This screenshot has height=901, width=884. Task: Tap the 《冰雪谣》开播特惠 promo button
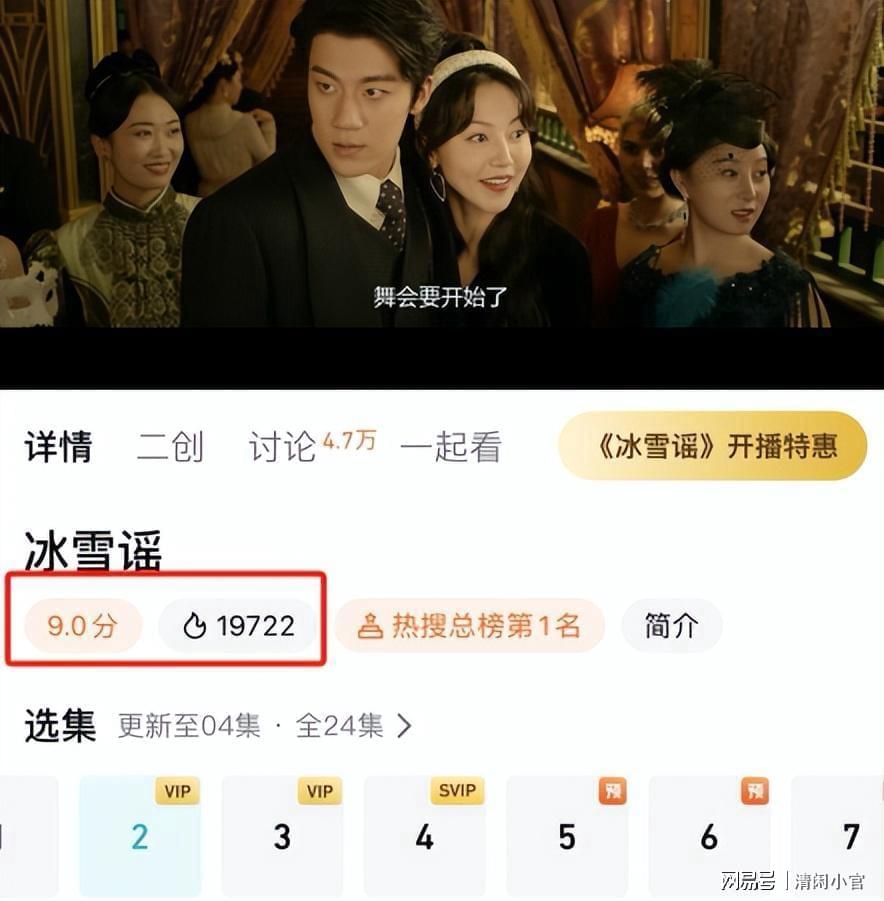(713, 446)
